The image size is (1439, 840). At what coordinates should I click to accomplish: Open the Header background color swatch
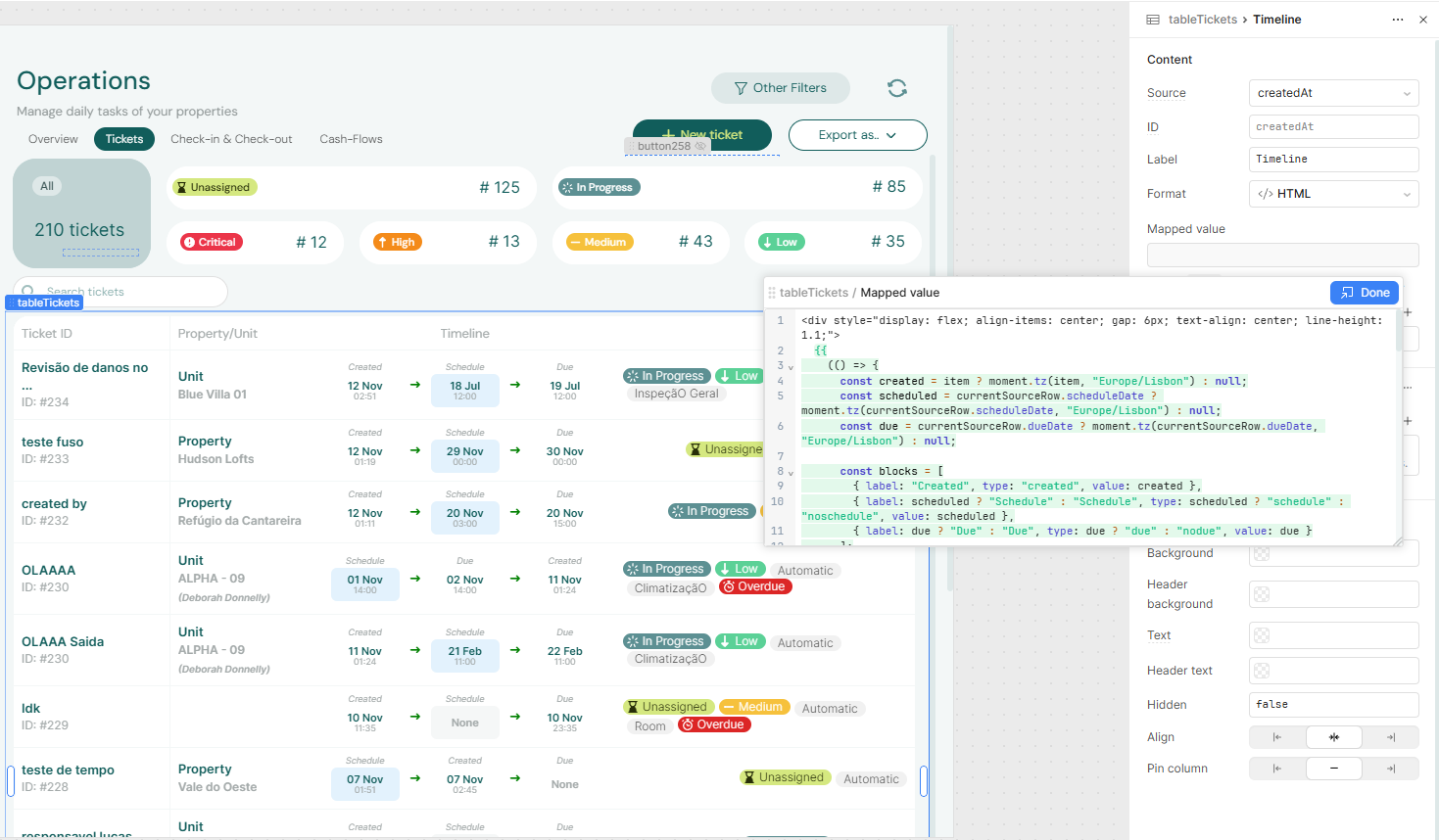[1262, 594]
